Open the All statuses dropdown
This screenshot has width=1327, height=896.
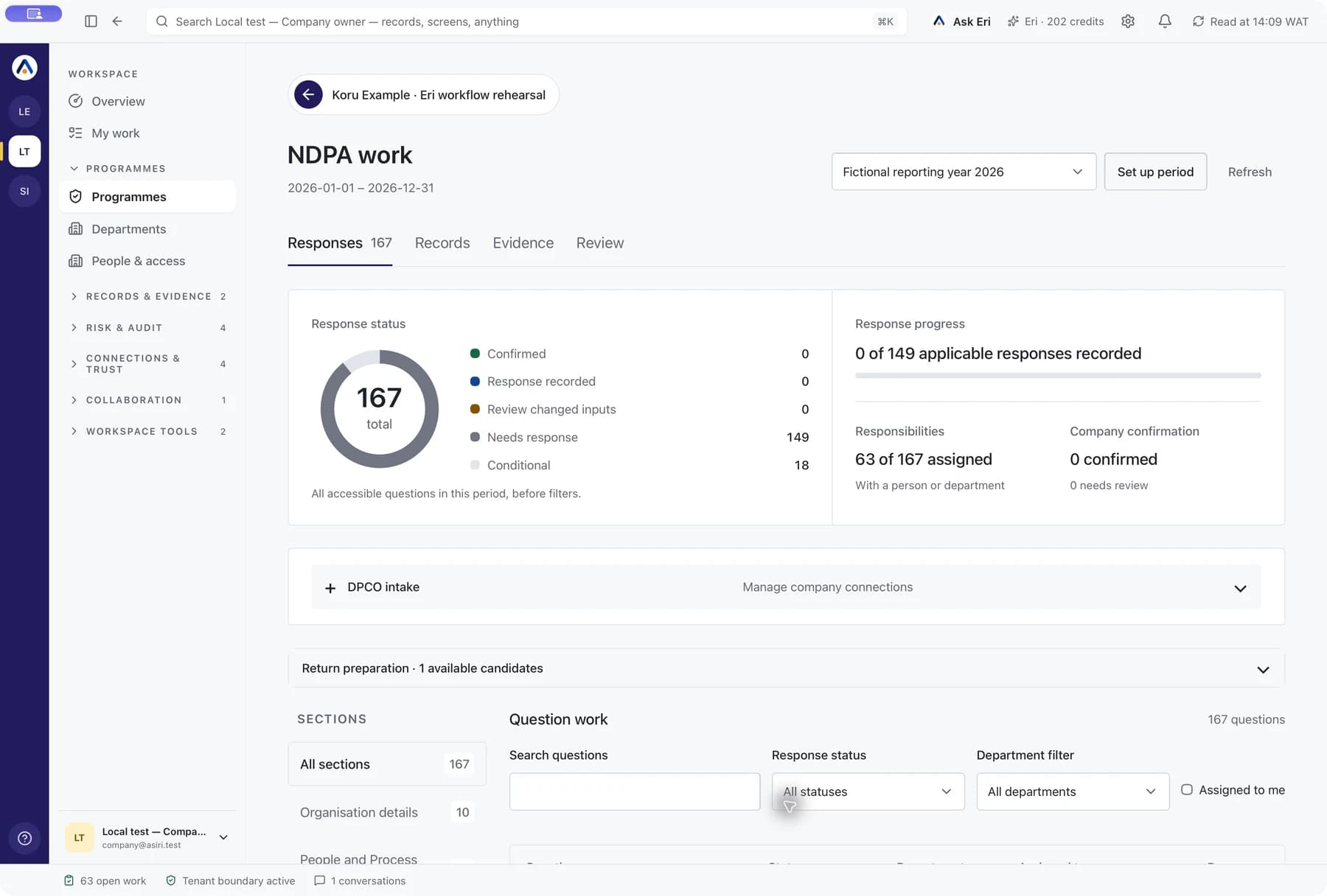click(868, 791)
